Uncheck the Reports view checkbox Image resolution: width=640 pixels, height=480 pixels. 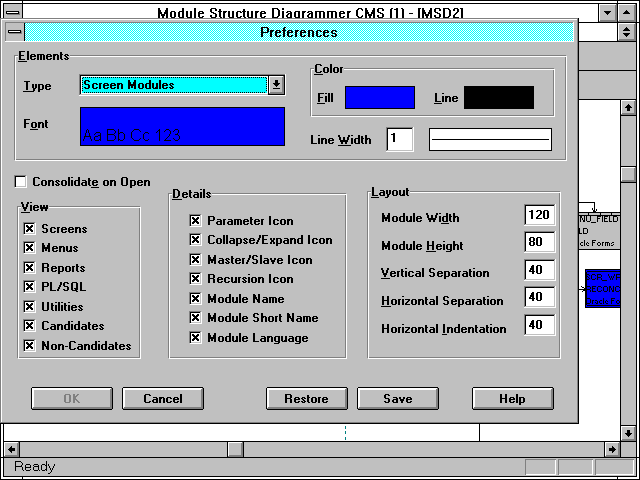(28, 268)
